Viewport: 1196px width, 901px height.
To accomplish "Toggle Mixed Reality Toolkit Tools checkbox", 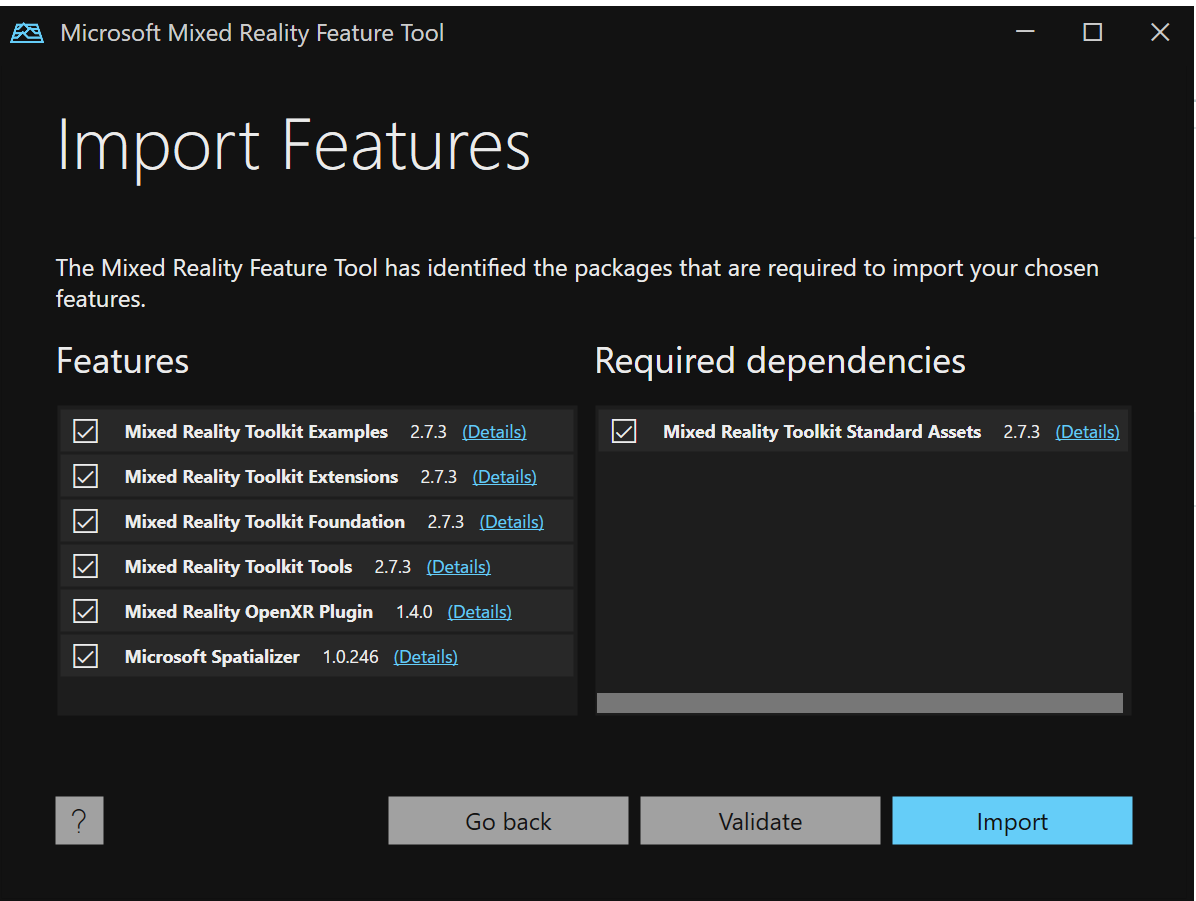I will [85, 566].
